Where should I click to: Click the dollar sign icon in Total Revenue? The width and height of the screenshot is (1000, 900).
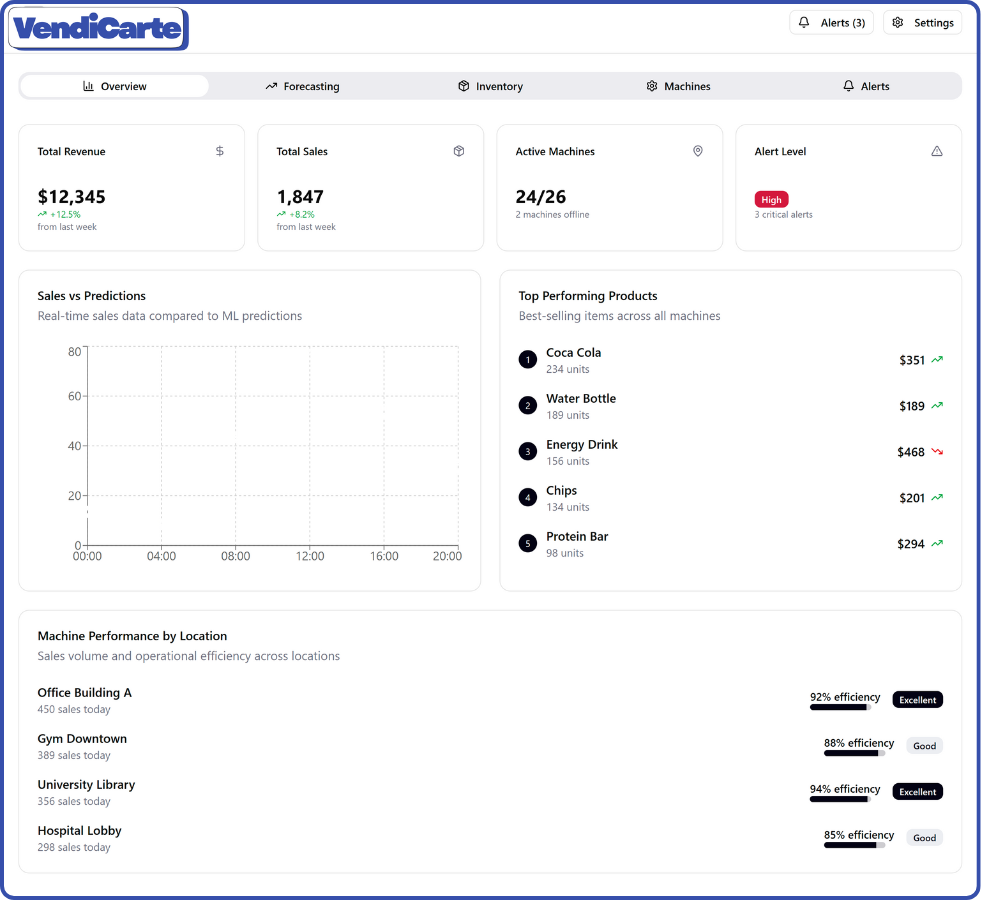[x=220, y=151]
